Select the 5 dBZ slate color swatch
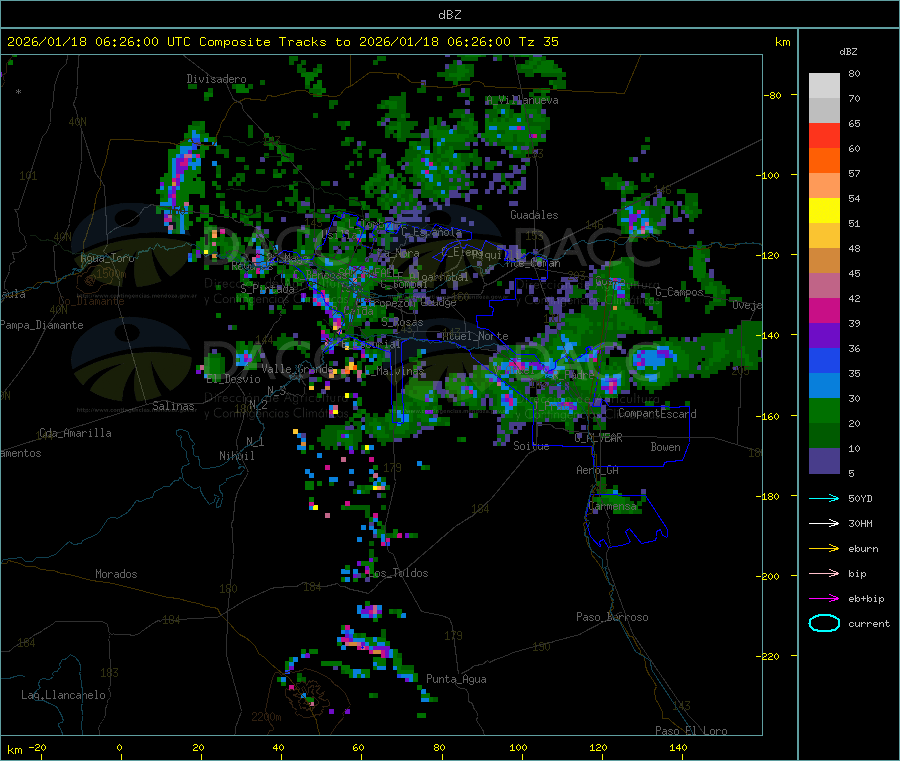Viewport: 900px width, 761px height. coord(824,461)
